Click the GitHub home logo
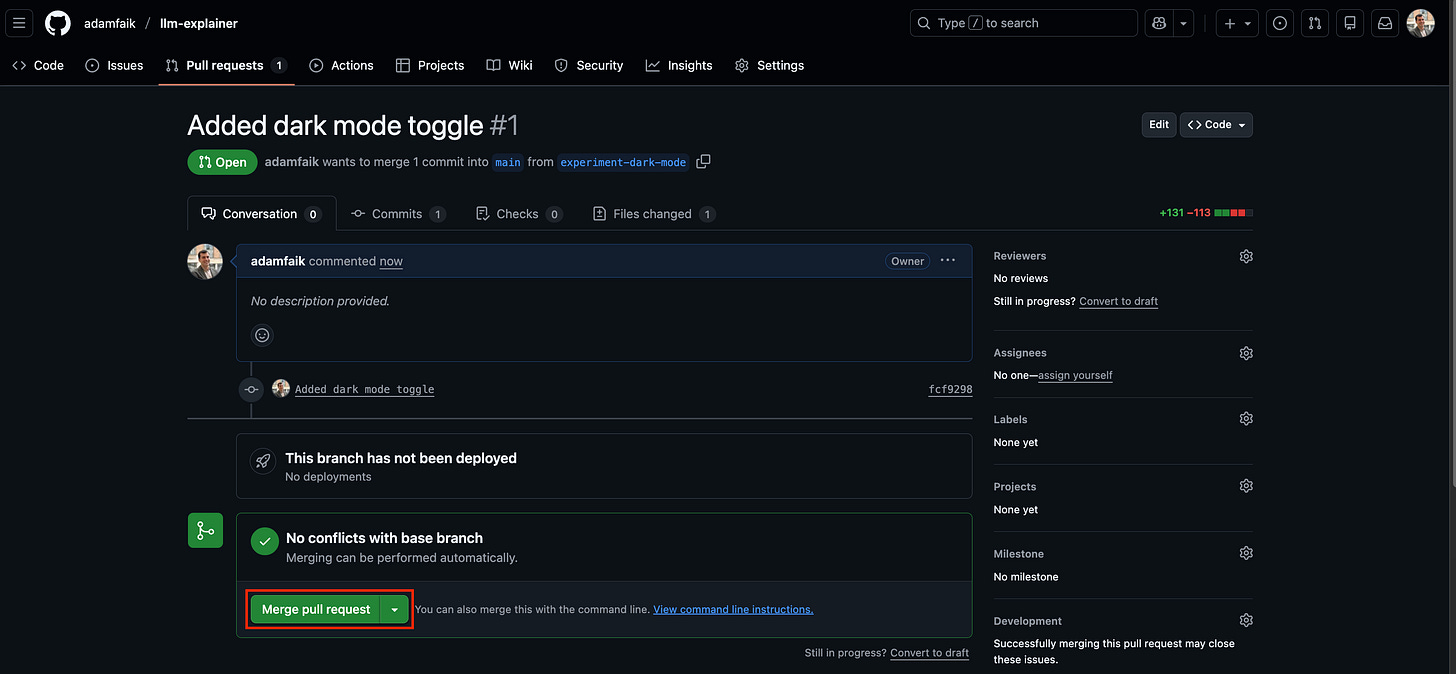Image resolution: width=1456 pixels, height=674 pixels. [57, 23]
